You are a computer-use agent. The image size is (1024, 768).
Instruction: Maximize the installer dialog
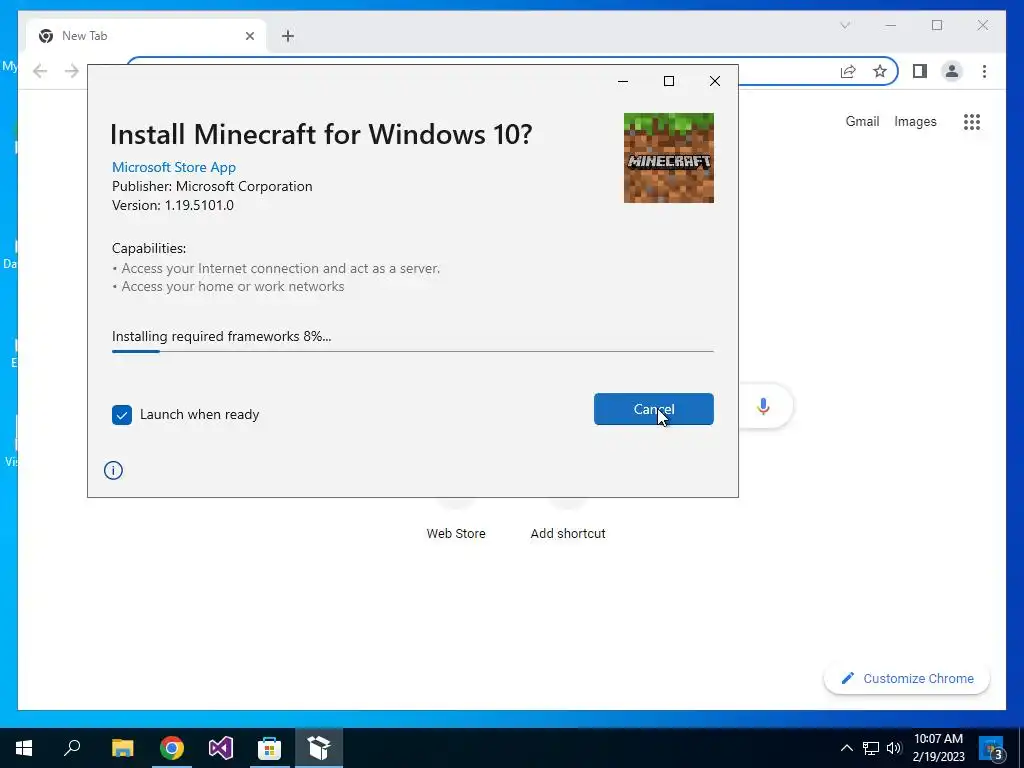669,81
